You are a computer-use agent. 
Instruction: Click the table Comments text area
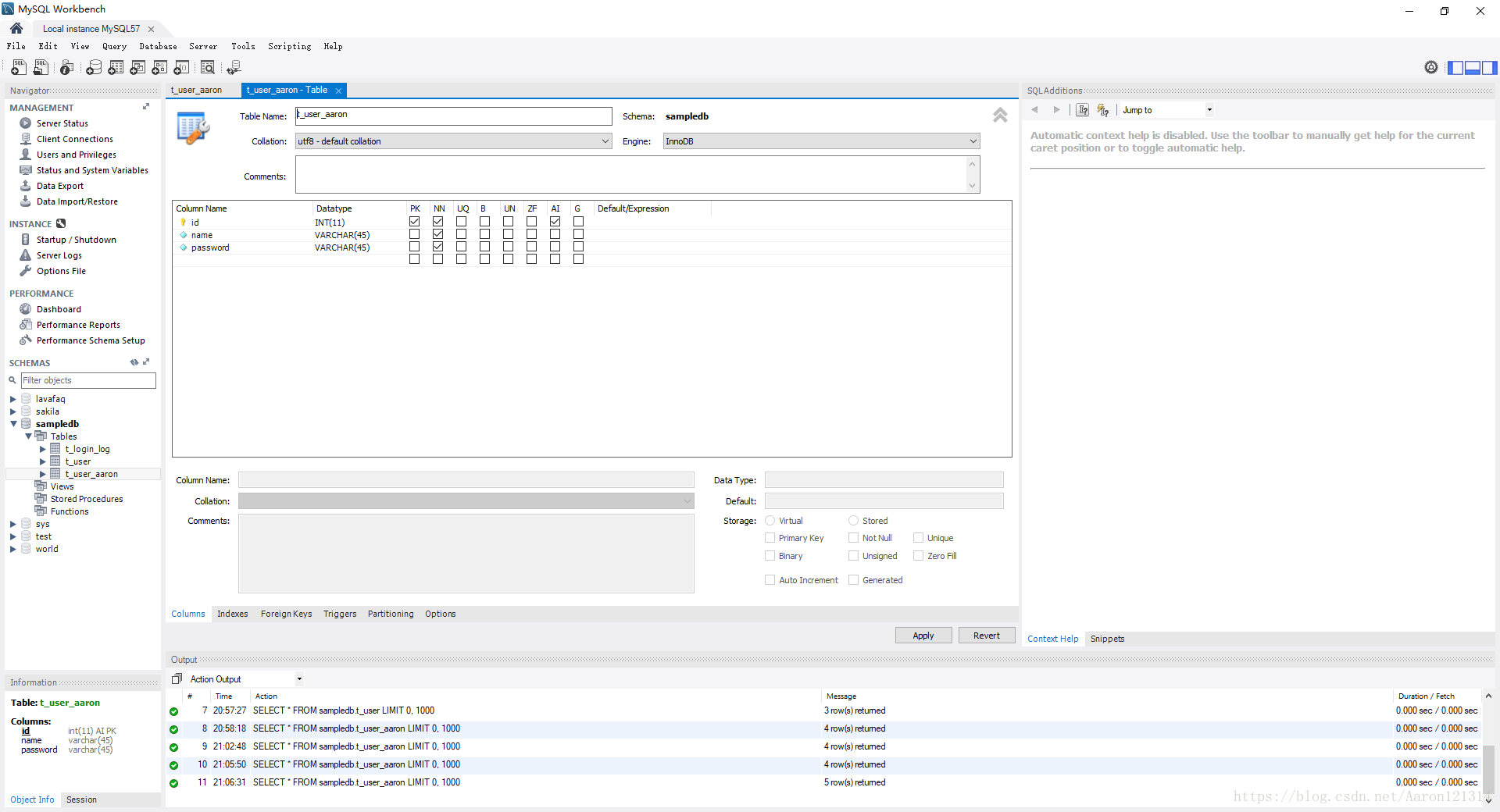(637, 175)
